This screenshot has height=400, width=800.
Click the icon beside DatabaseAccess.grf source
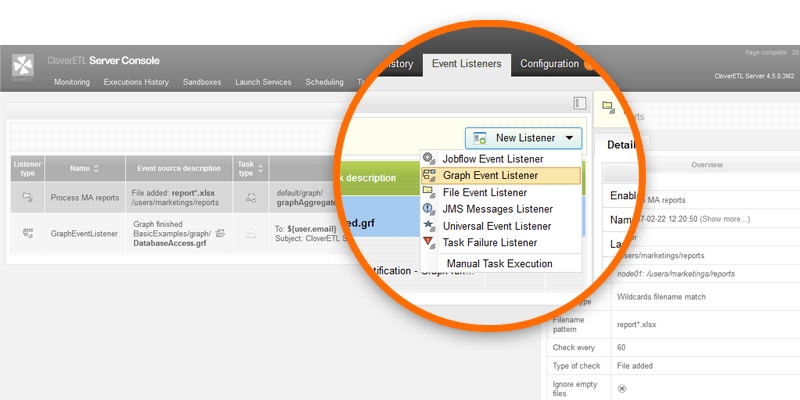coord(220,233)
